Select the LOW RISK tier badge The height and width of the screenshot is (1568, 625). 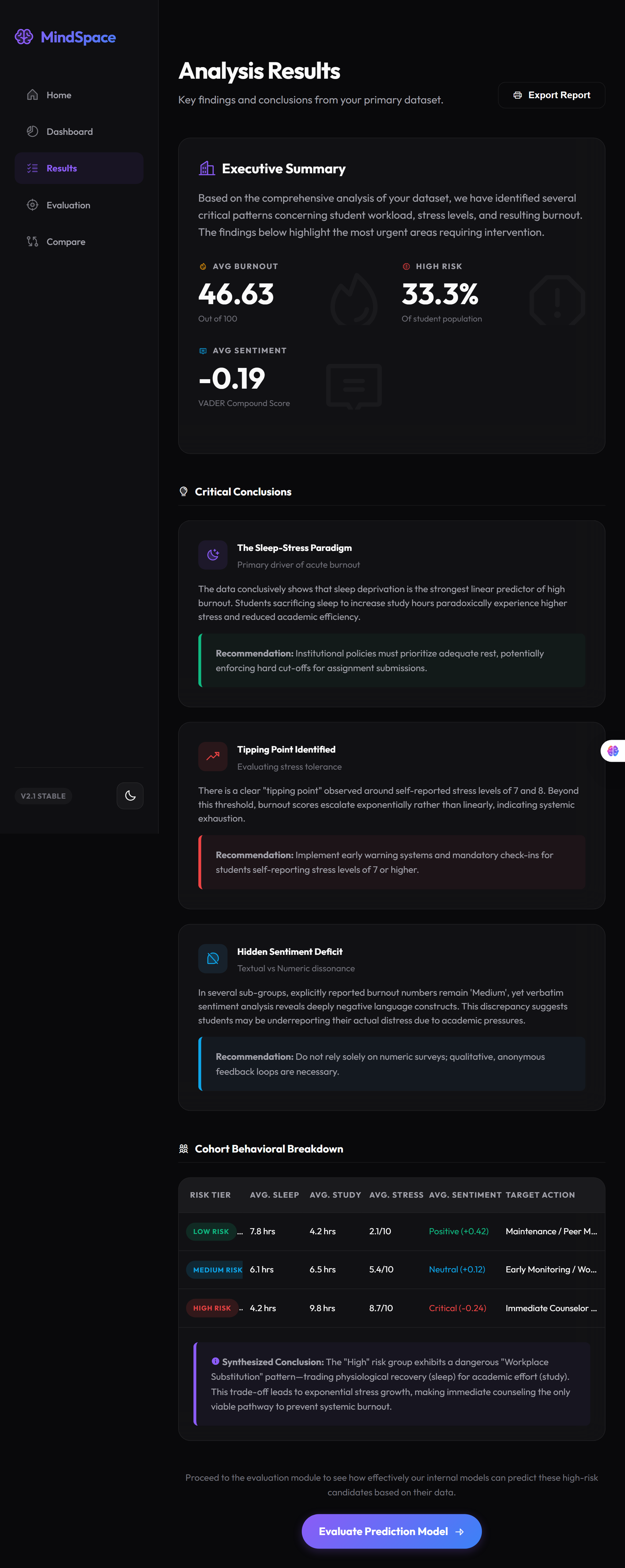click(211, 1232)
